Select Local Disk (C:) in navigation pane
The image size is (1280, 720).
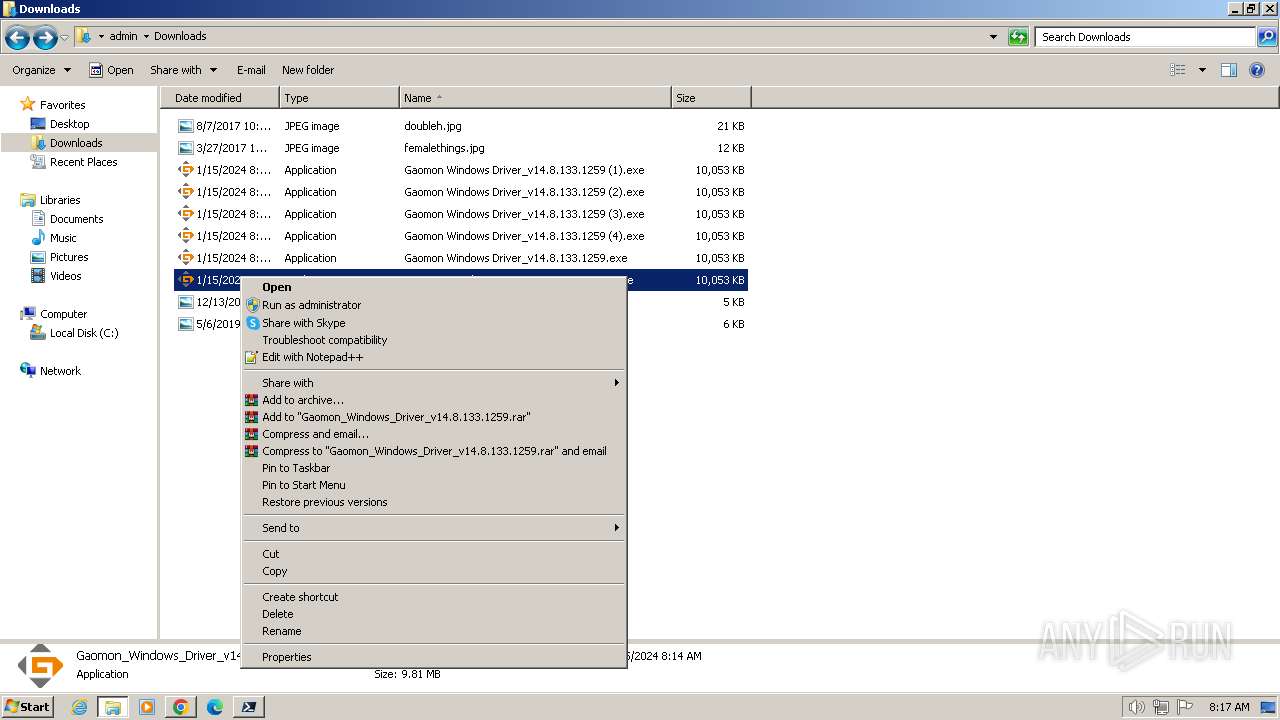(x=84, y=333)
